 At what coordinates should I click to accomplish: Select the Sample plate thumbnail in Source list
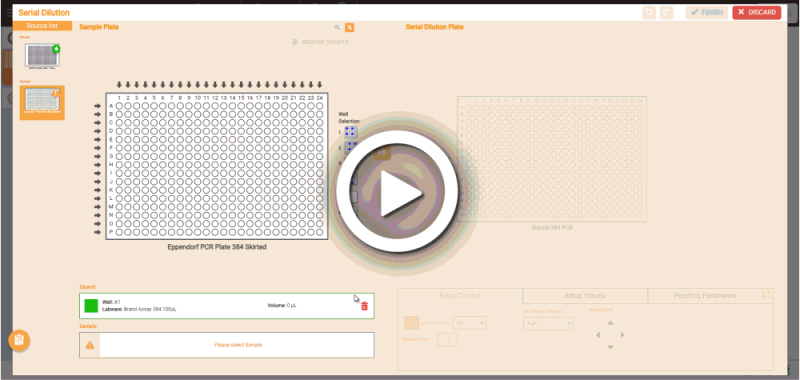[42, 103]
